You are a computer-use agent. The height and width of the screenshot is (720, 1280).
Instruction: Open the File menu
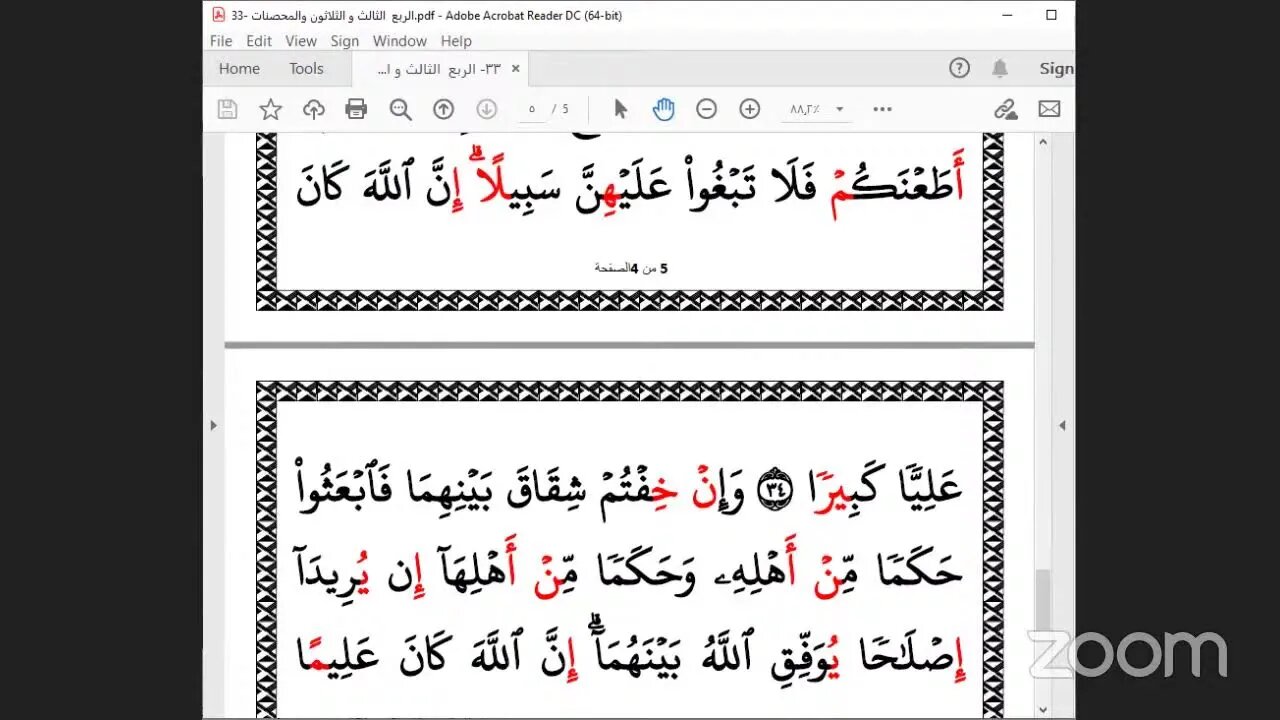coord(221,41)
